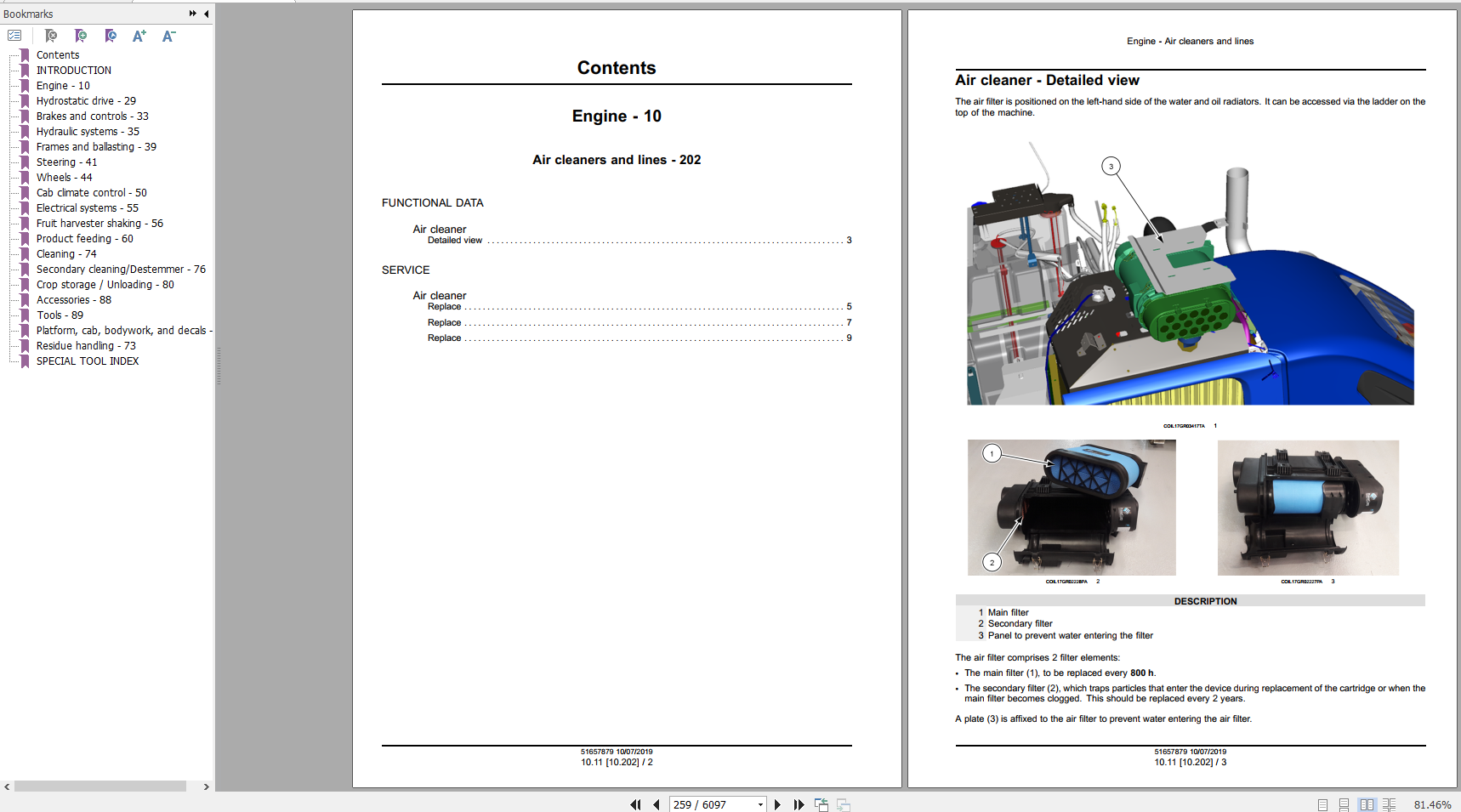Viewport: 1461px width, 812px height.
Task: Open the Hydrostatic drive - 29 bookmark
Action: [x=86, y=101]
